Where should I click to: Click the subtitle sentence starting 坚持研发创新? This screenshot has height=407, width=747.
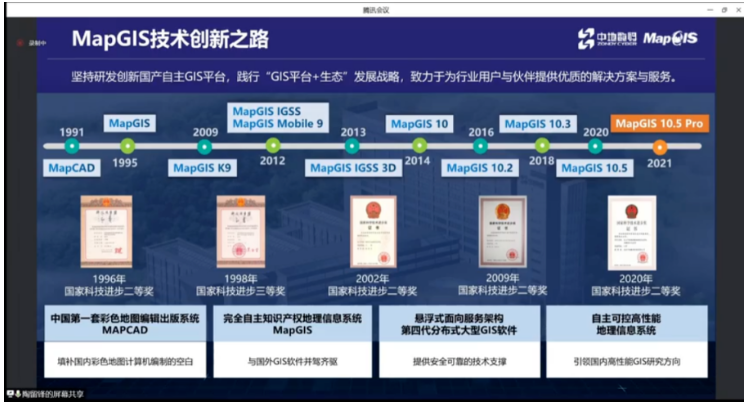coord(374,76)
